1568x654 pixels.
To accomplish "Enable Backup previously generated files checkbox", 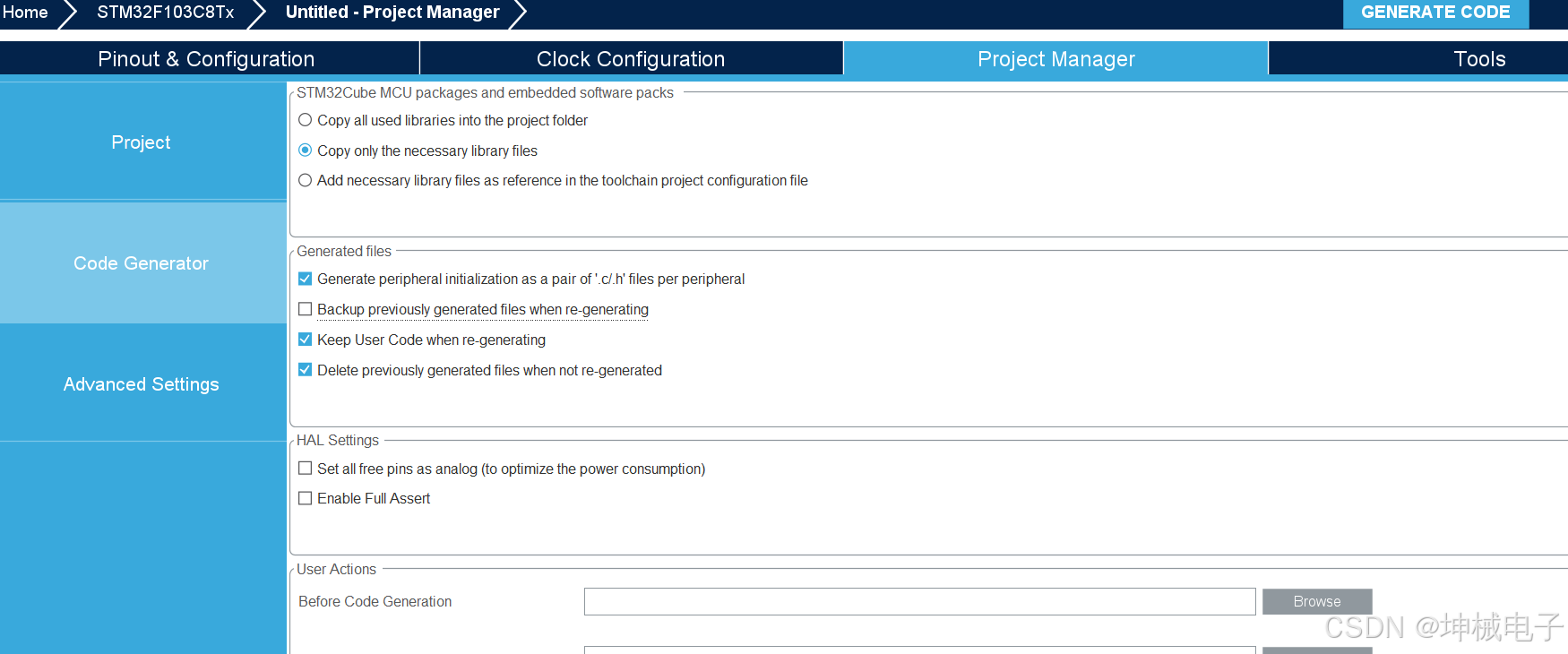I will click(x=306, y=309).
